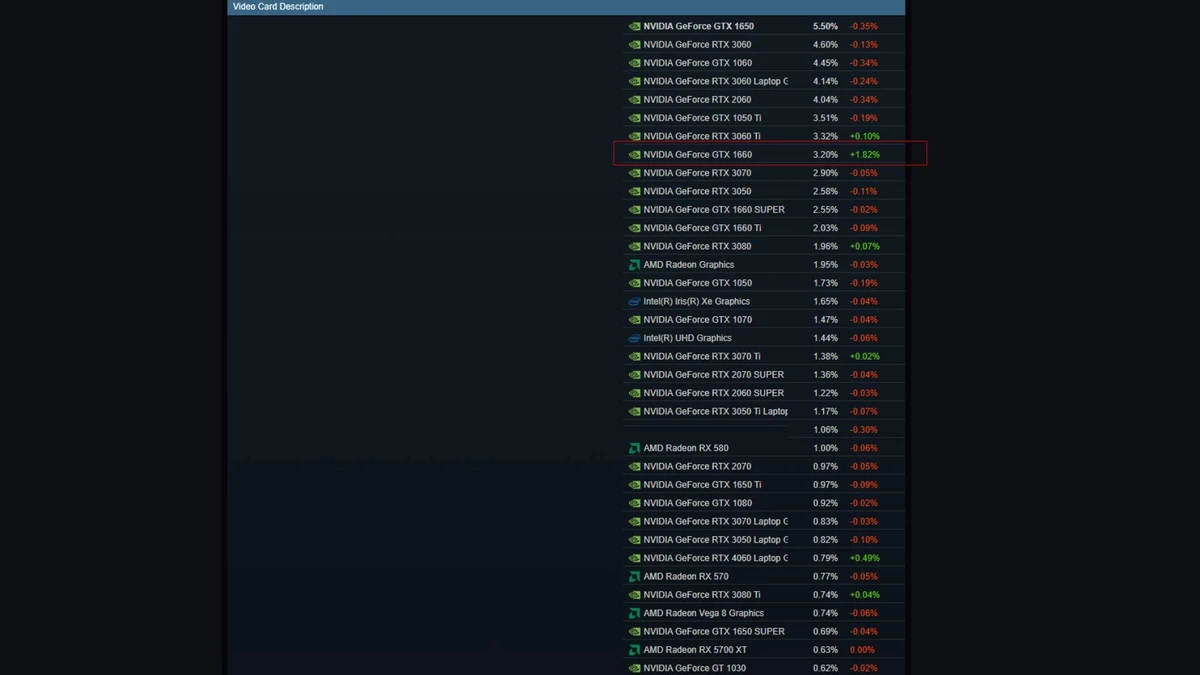Click the 1.44% share of Intel UHD Graphics

pyautogui.click(x=825, y=338)
